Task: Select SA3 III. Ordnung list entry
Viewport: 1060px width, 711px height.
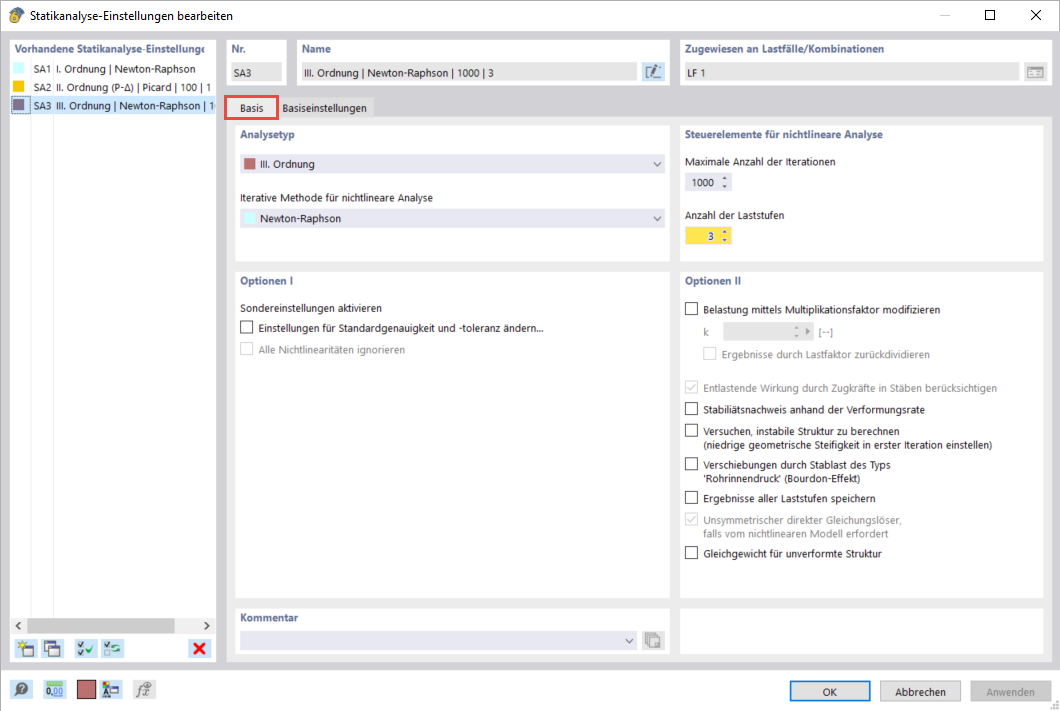Action: pyautogui.click(x=114, y=105)
